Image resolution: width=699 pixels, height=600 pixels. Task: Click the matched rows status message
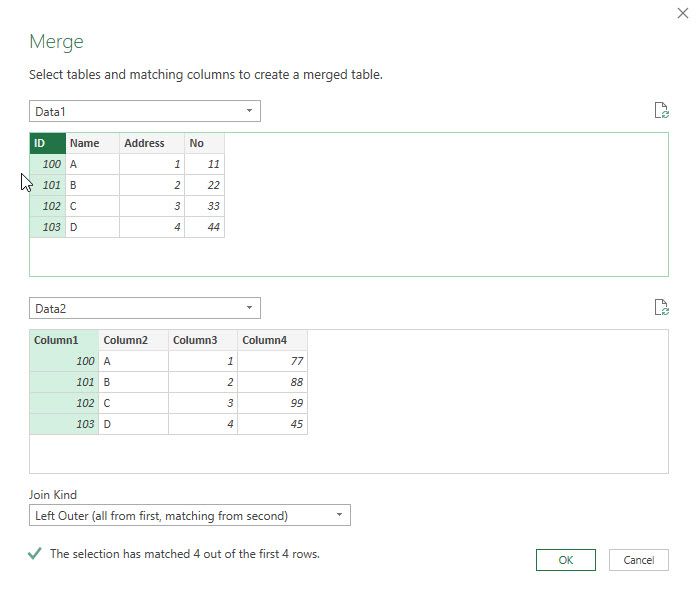click(185, 554)
